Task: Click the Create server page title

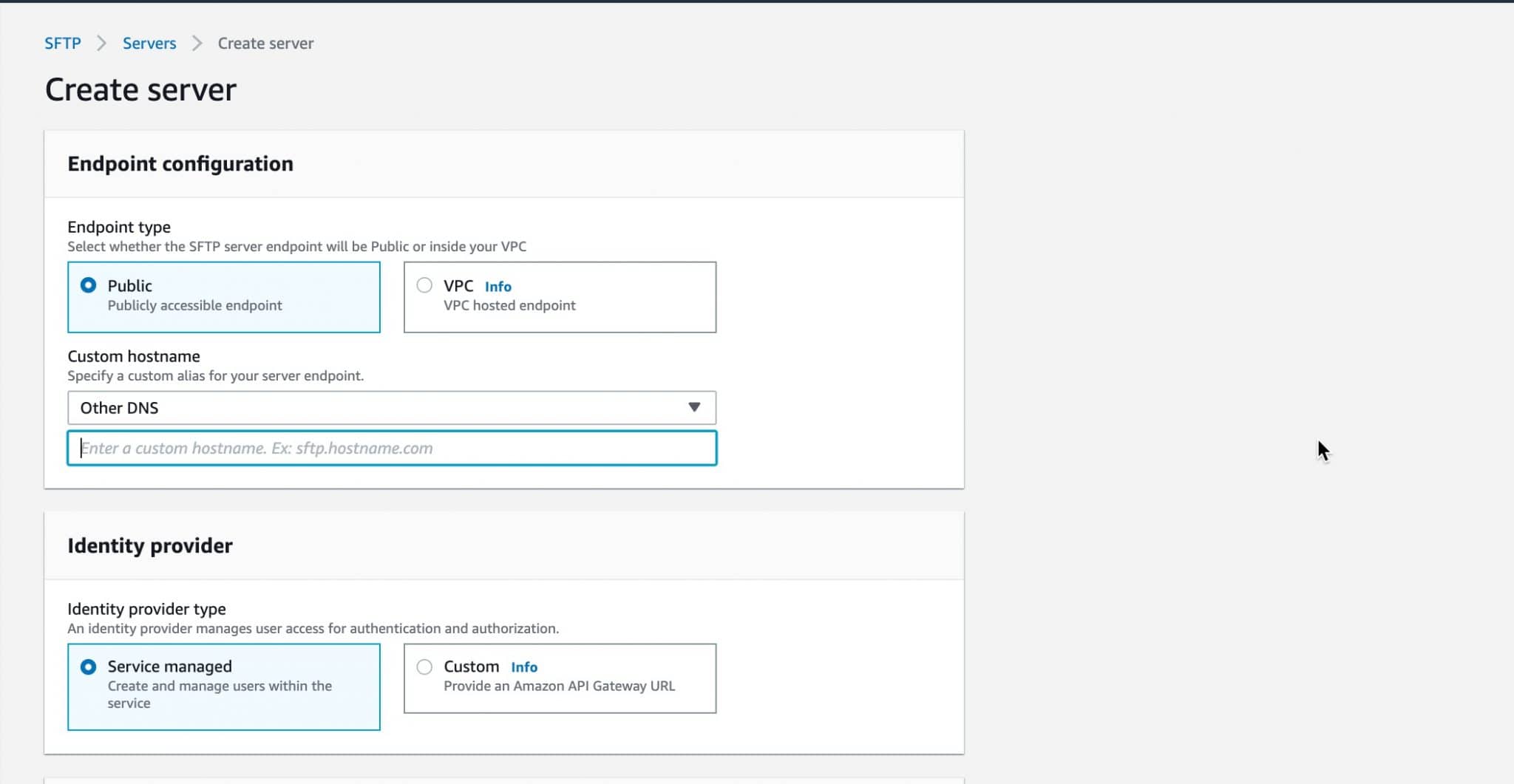Action: 140,89
